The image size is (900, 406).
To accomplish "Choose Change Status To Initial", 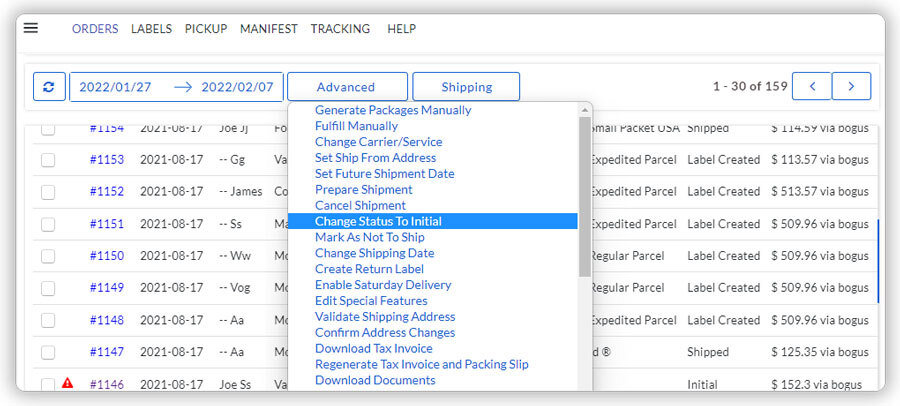I will click(x=378, y=221).
